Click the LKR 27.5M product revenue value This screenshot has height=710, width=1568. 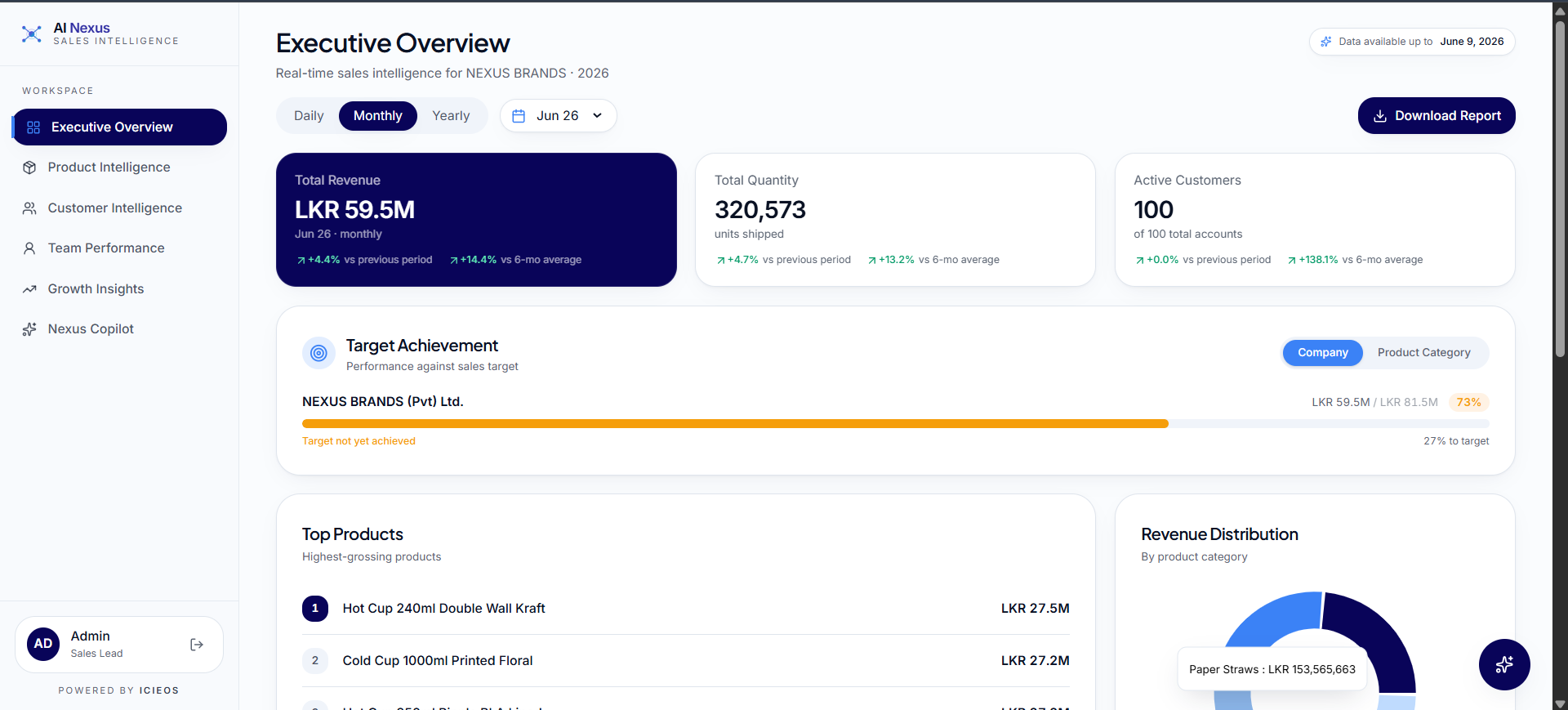click(1036, 609)
